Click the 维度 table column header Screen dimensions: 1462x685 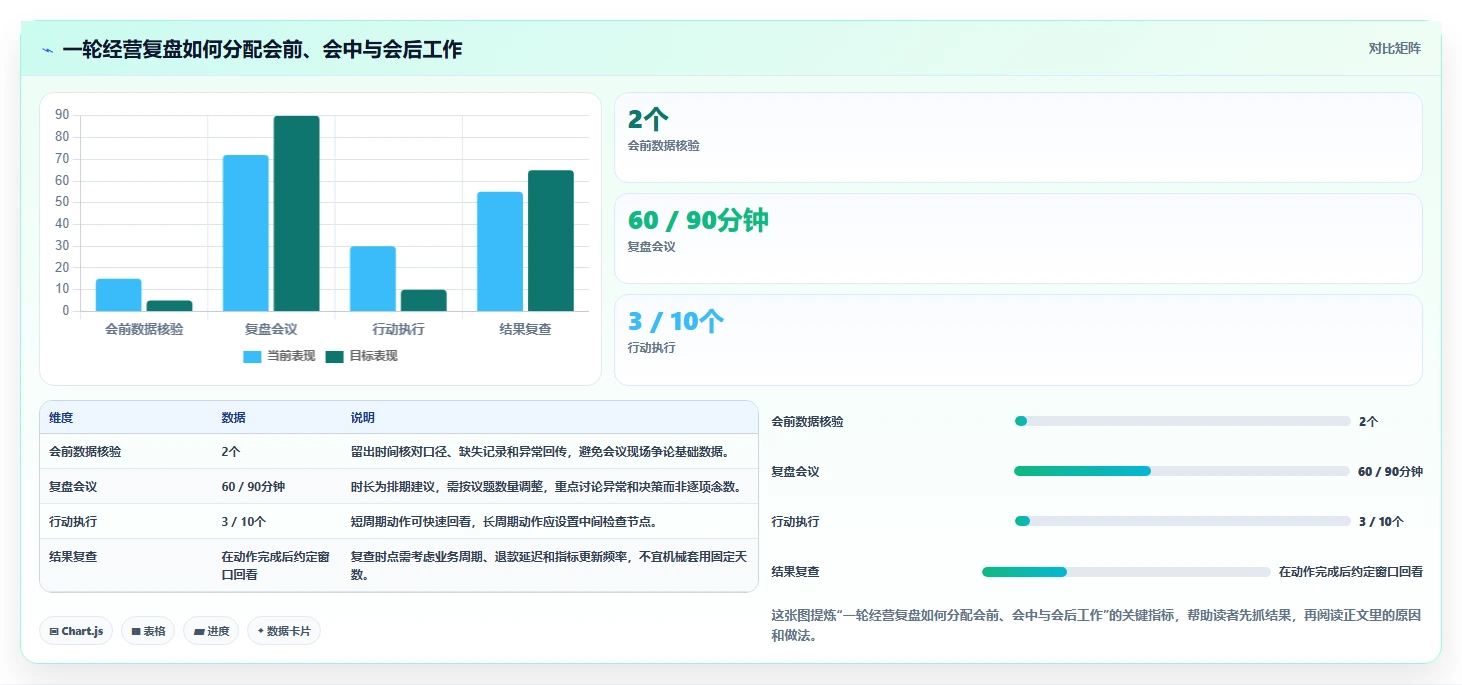point(61,418)
